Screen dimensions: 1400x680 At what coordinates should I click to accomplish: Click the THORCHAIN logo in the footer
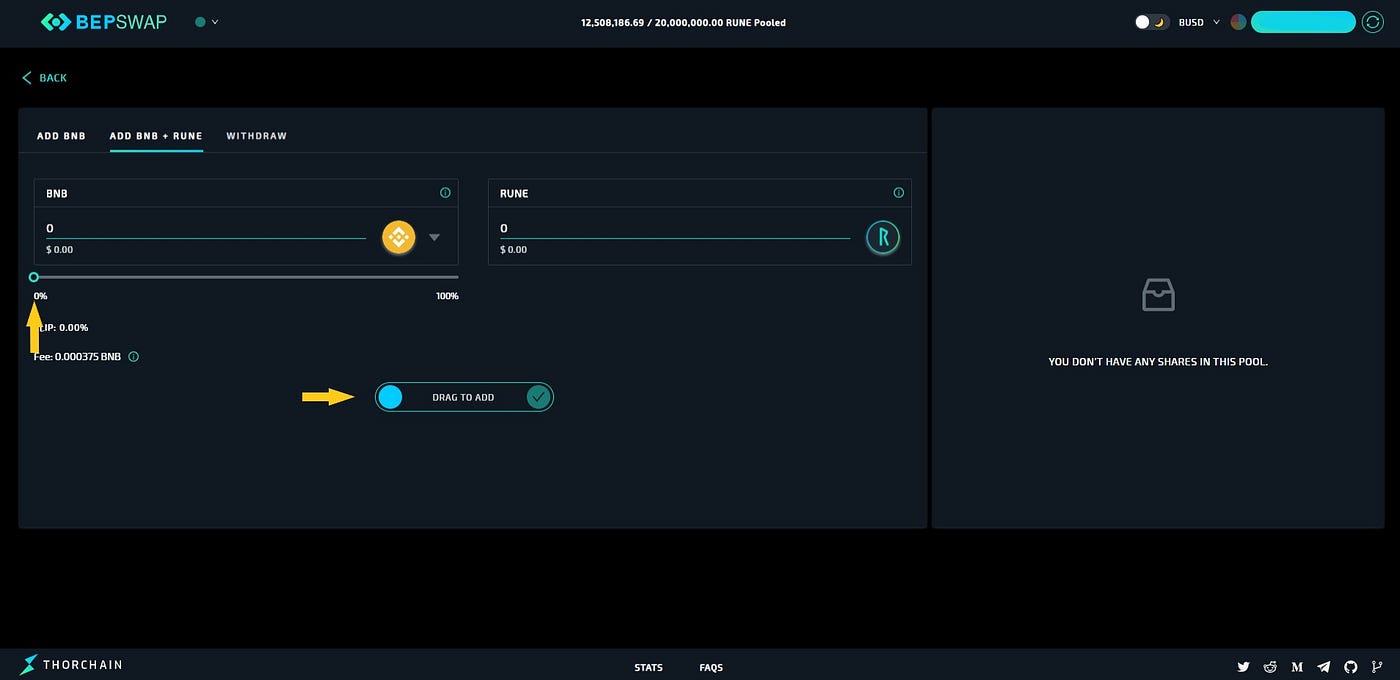pos(71,665)
